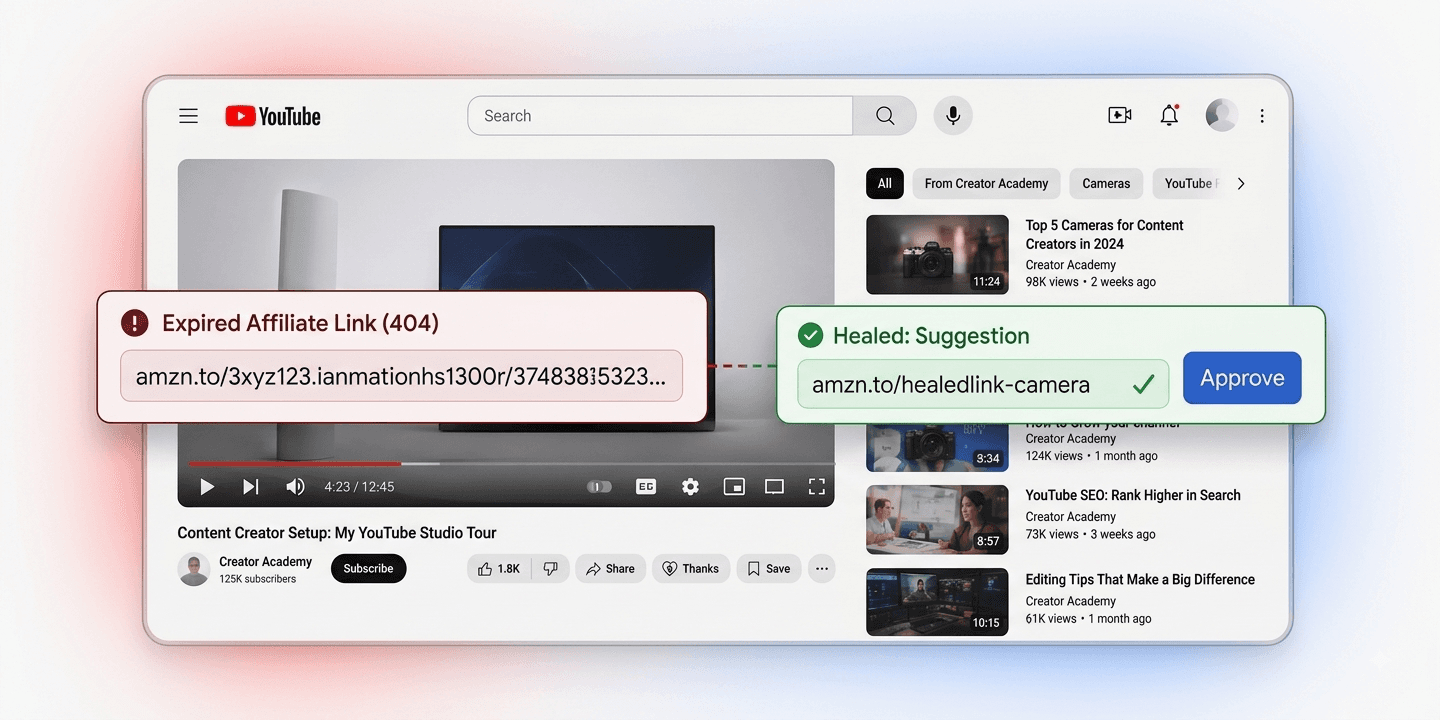Viewport: 1440px width, 720px height.
Task: Open 'Editing Tips That Make a Big Difference'
Action: (1140, 579)
